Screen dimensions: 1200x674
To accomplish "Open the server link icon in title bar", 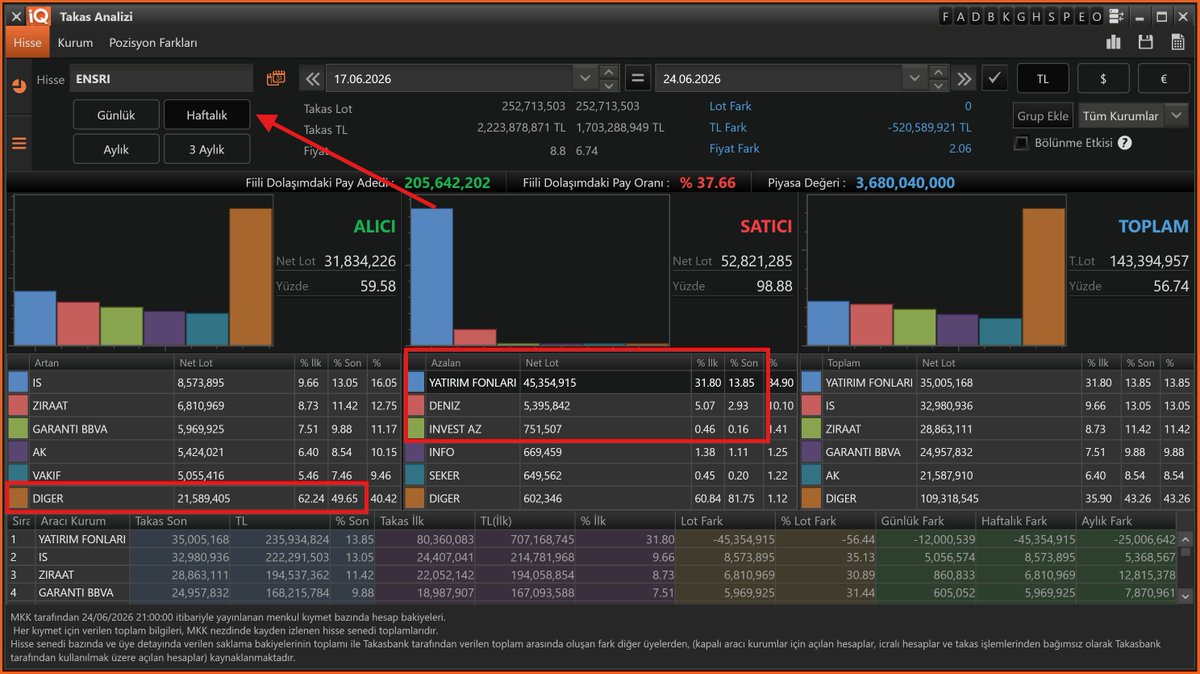I will click(1115, 17).
